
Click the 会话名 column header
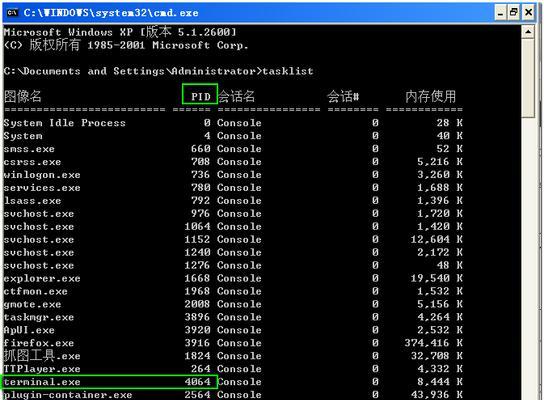coord(236,97)
